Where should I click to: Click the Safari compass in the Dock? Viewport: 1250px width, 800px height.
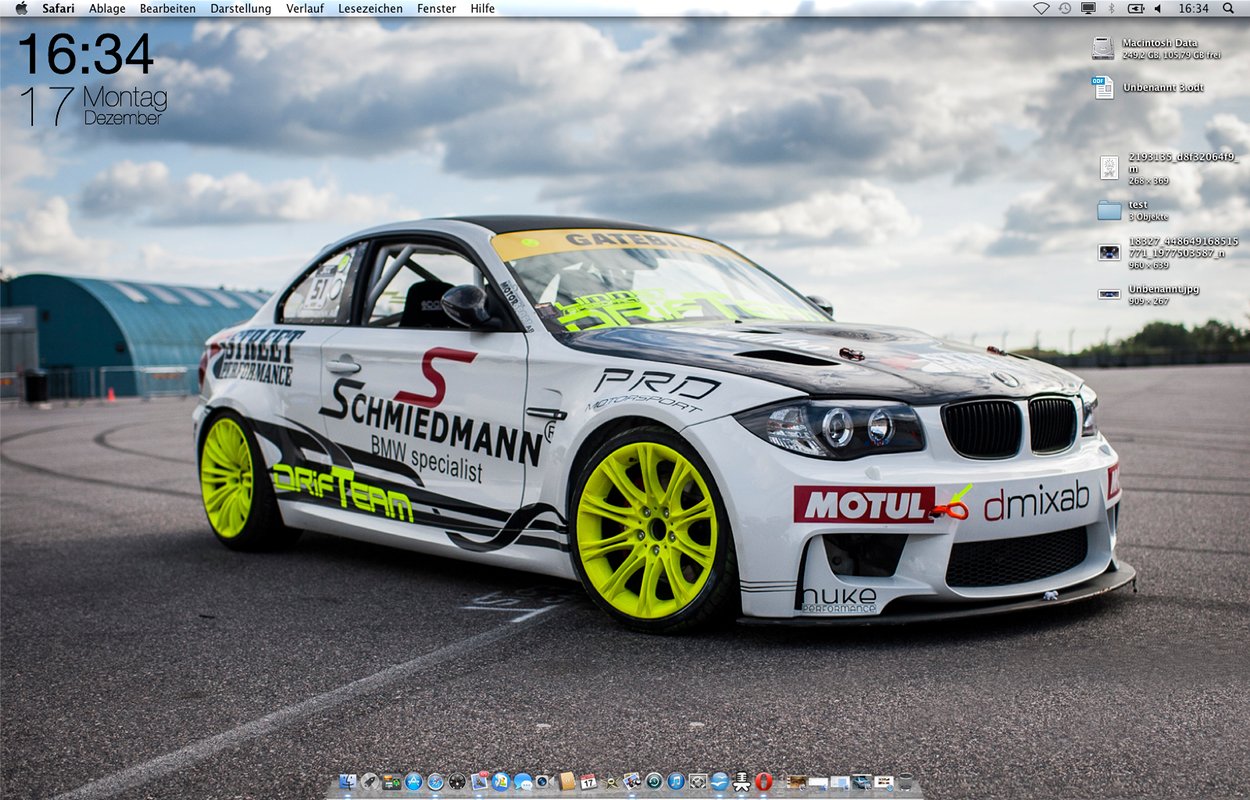435,782
